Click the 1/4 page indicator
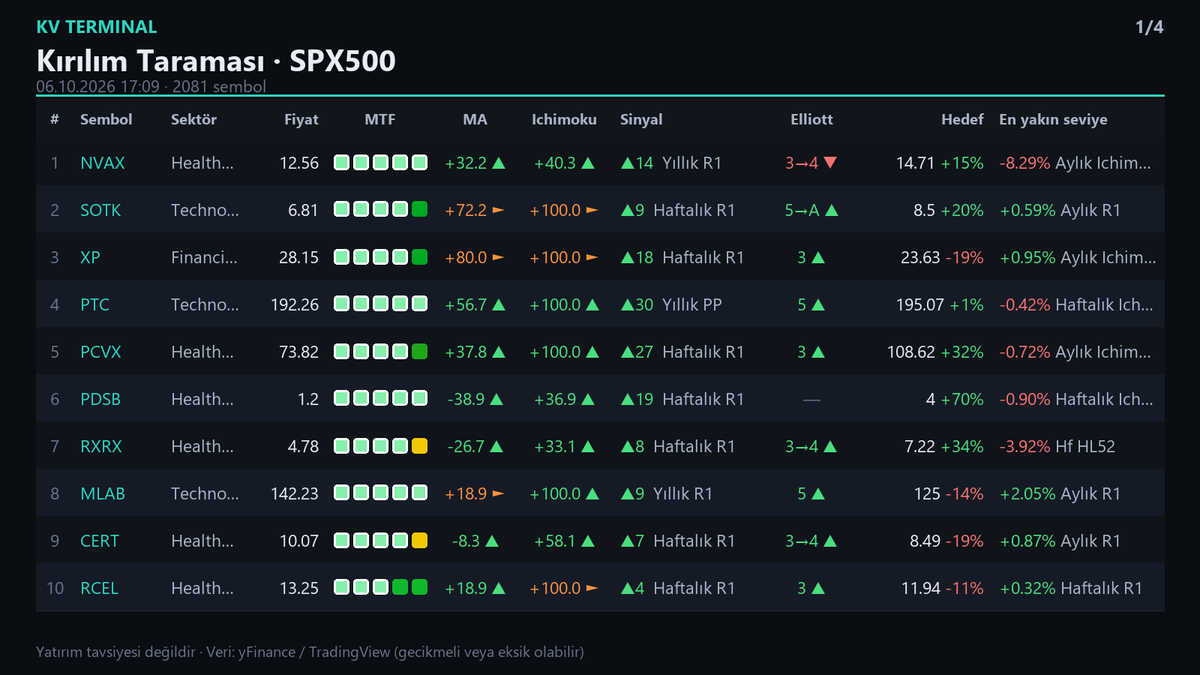1200x675 pixels. (1149, 27)
